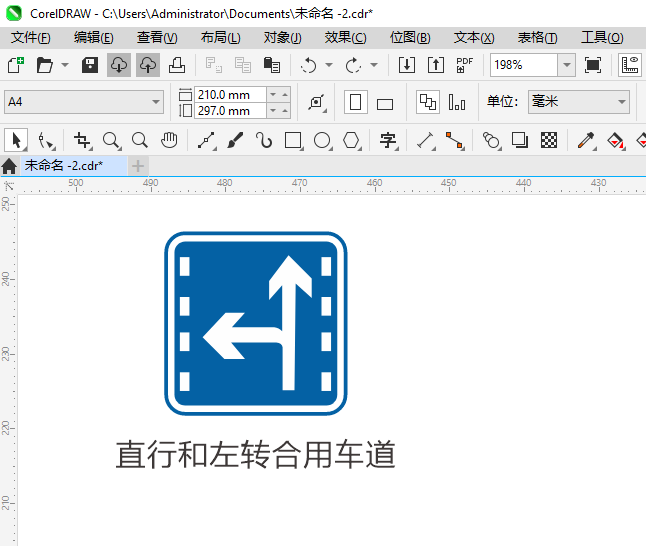Open a file with the folder icon
The width and height of the screenshot is (646, 546).
(44, 65)
